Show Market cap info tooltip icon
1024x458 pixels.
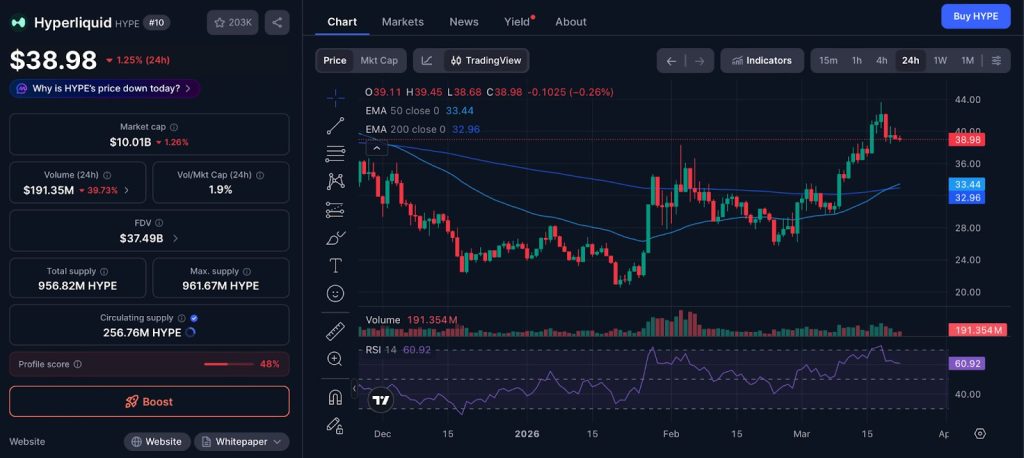(x=174, y=127)
